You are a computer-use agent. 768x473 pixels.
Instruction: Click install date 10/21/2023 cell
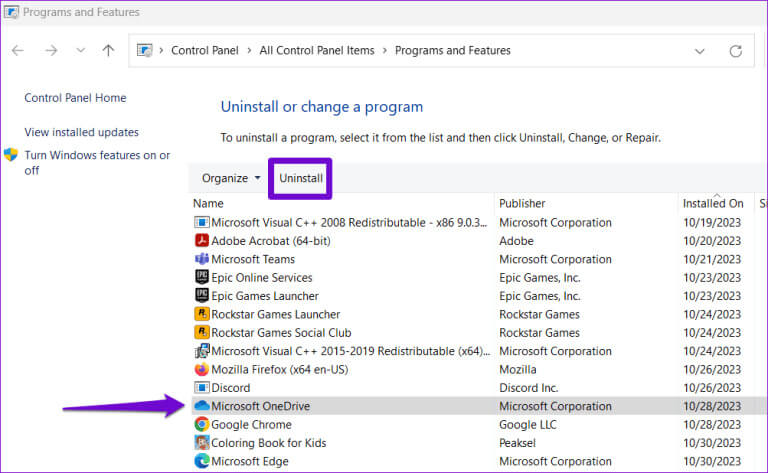click(712, 259)
